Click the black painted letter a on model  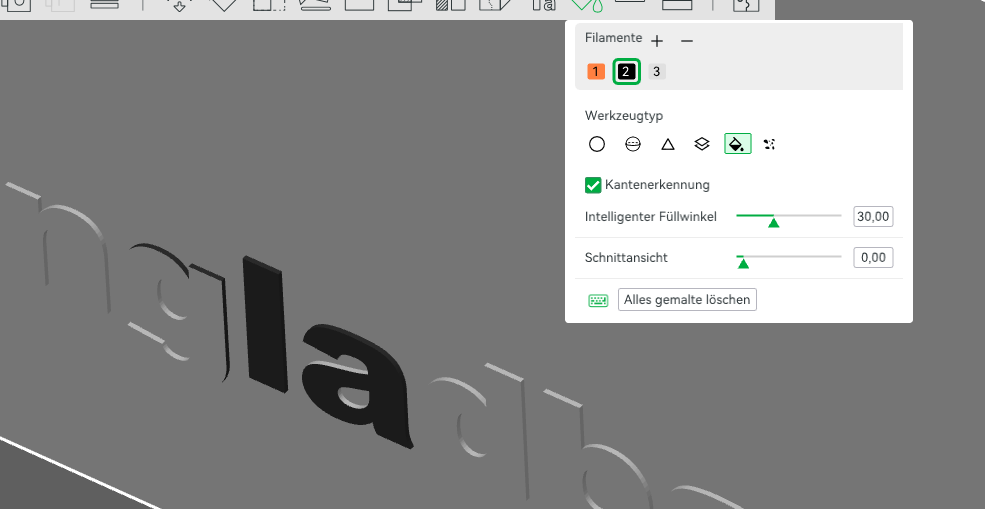pos(358,385)
